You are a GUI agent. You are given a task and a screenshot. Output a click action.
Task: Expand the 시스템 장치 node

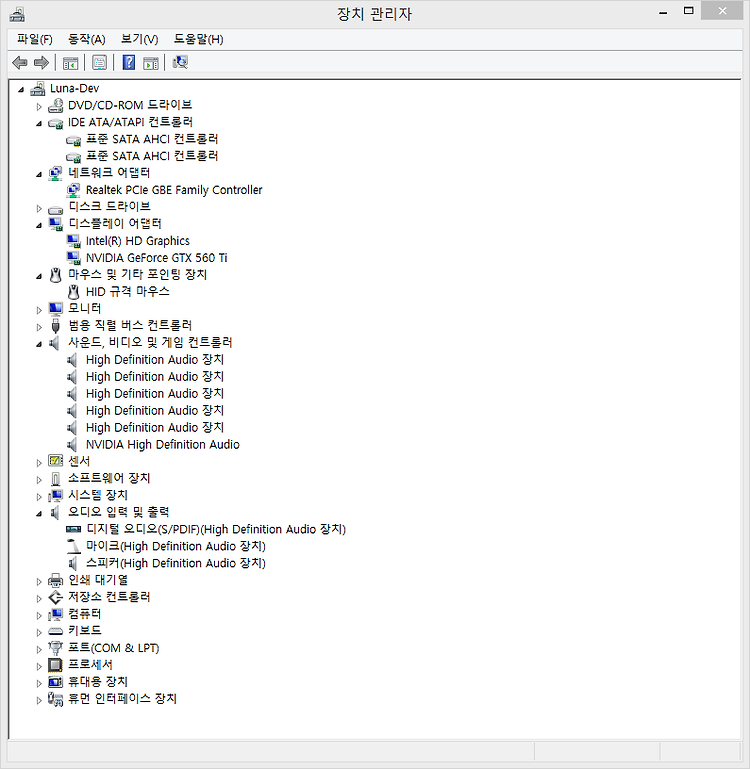coord(39,496)
